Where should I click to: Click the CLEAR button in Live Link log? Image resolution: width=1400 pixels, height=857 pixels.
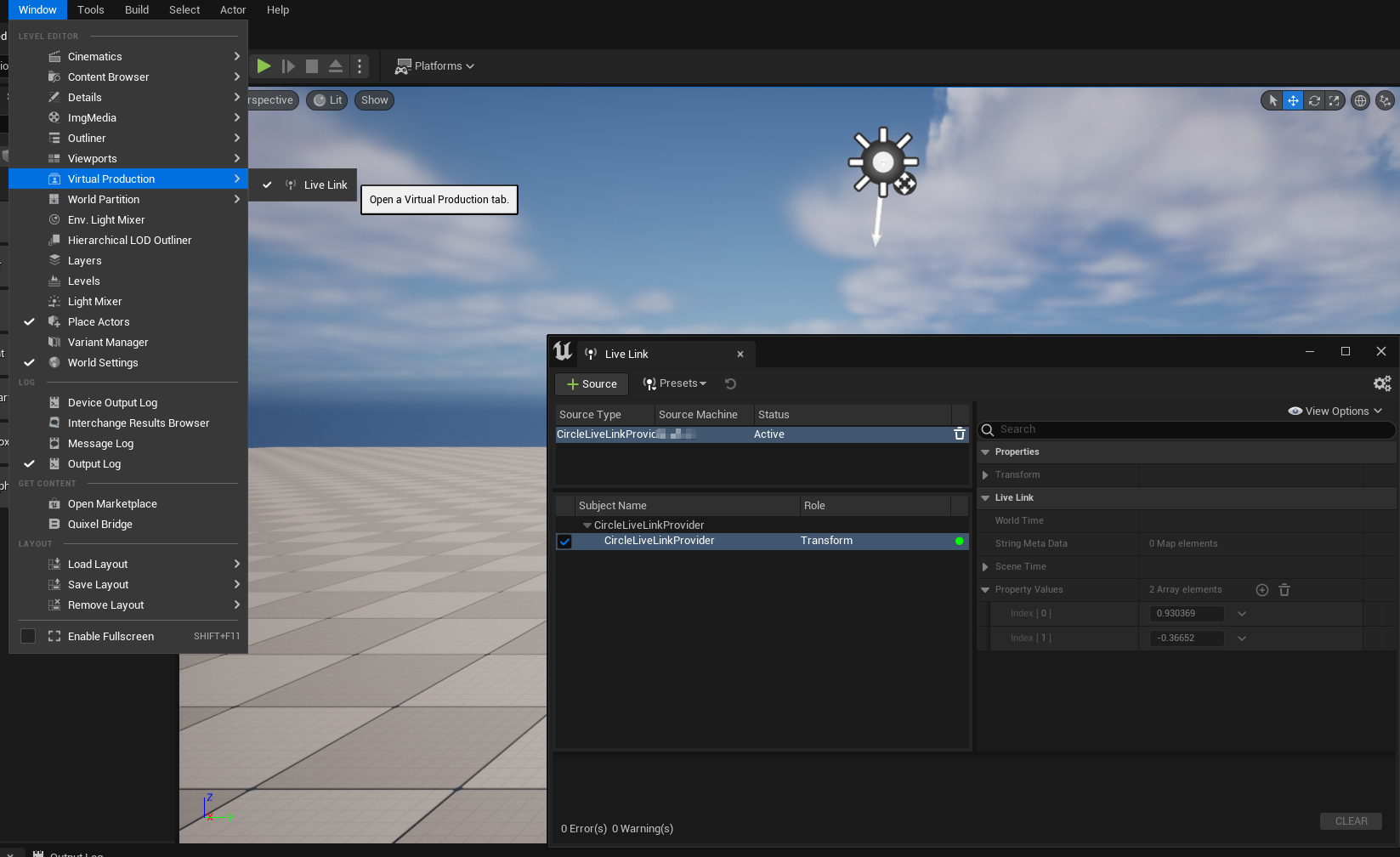(1351, 821)
